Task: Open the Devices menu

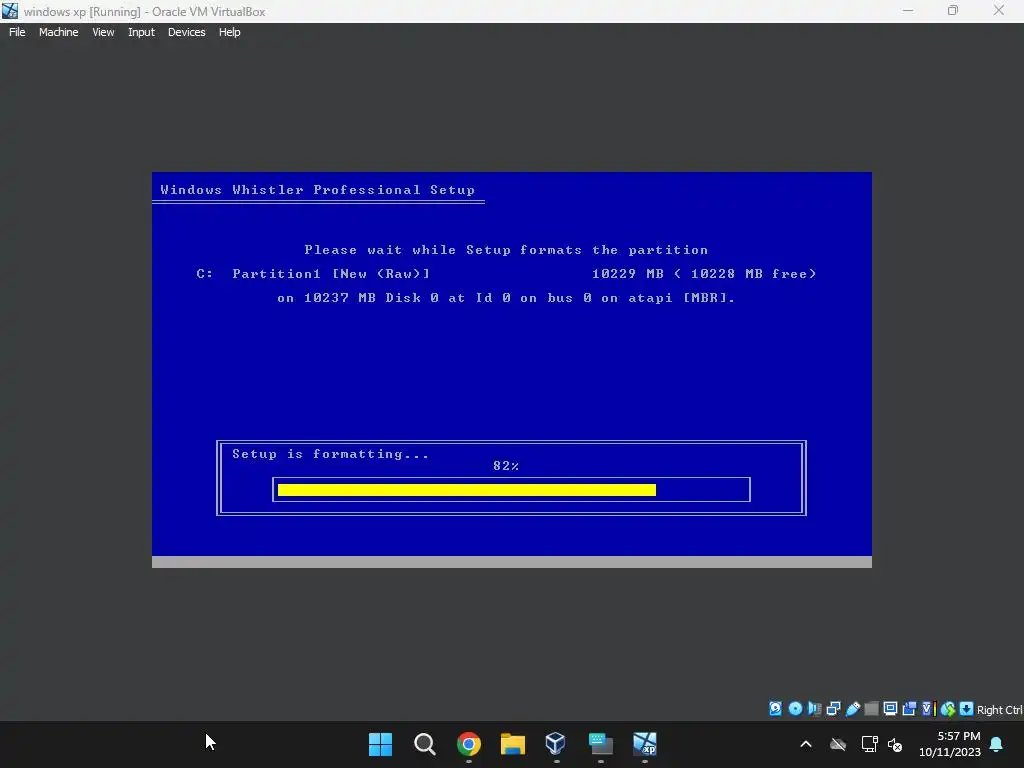Action: pyautogui.click(x=187, y=32)
